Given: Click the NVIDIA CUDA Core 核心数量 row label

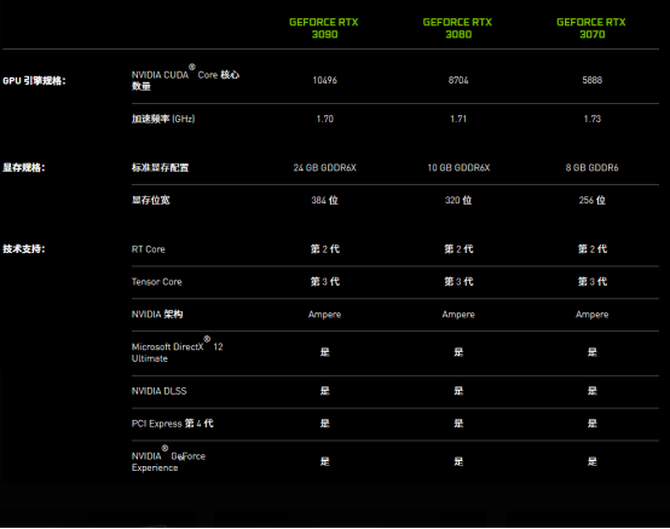Looking at the screenshot, I should 185,80.
